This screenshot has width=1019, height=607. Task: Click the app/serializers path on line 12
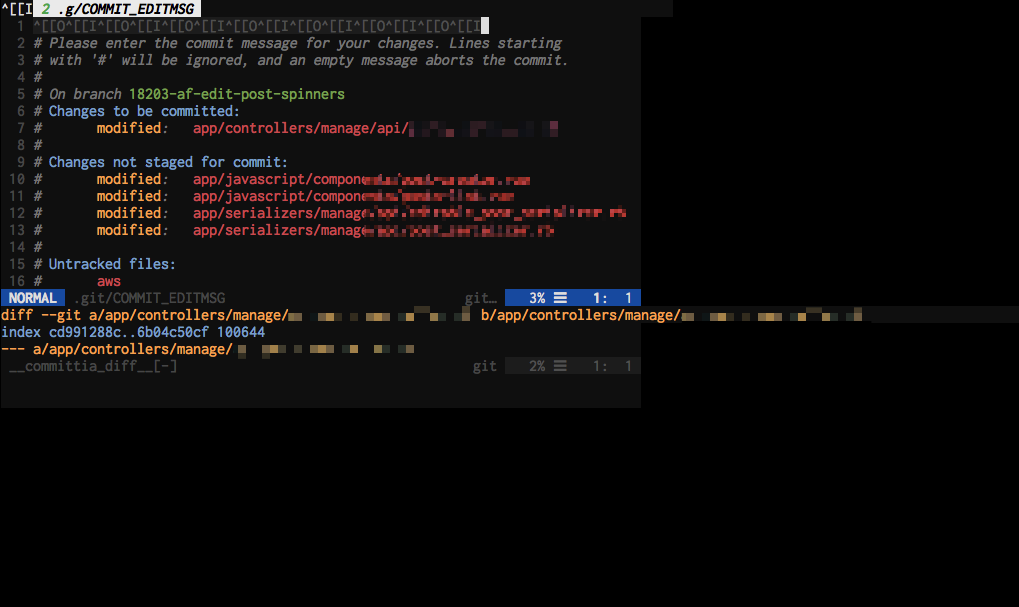pos(409,213)
